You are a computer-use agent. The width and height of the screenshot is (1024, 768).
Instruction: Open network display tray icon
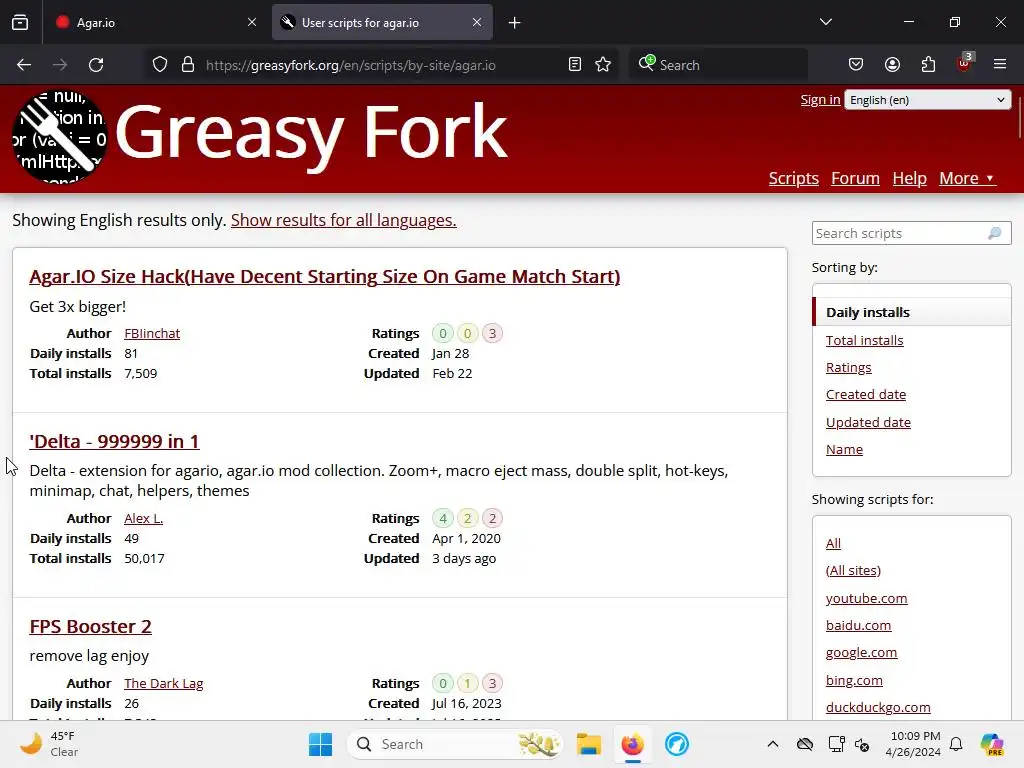coord(837,744)
